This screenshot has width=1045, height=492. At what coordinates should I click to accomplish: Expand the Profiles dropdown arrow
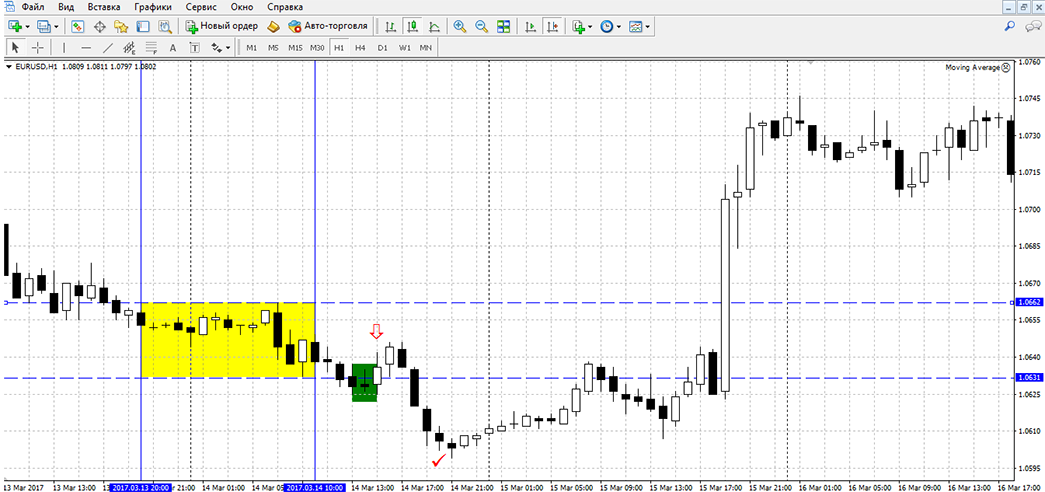click(x=57, y=27)
